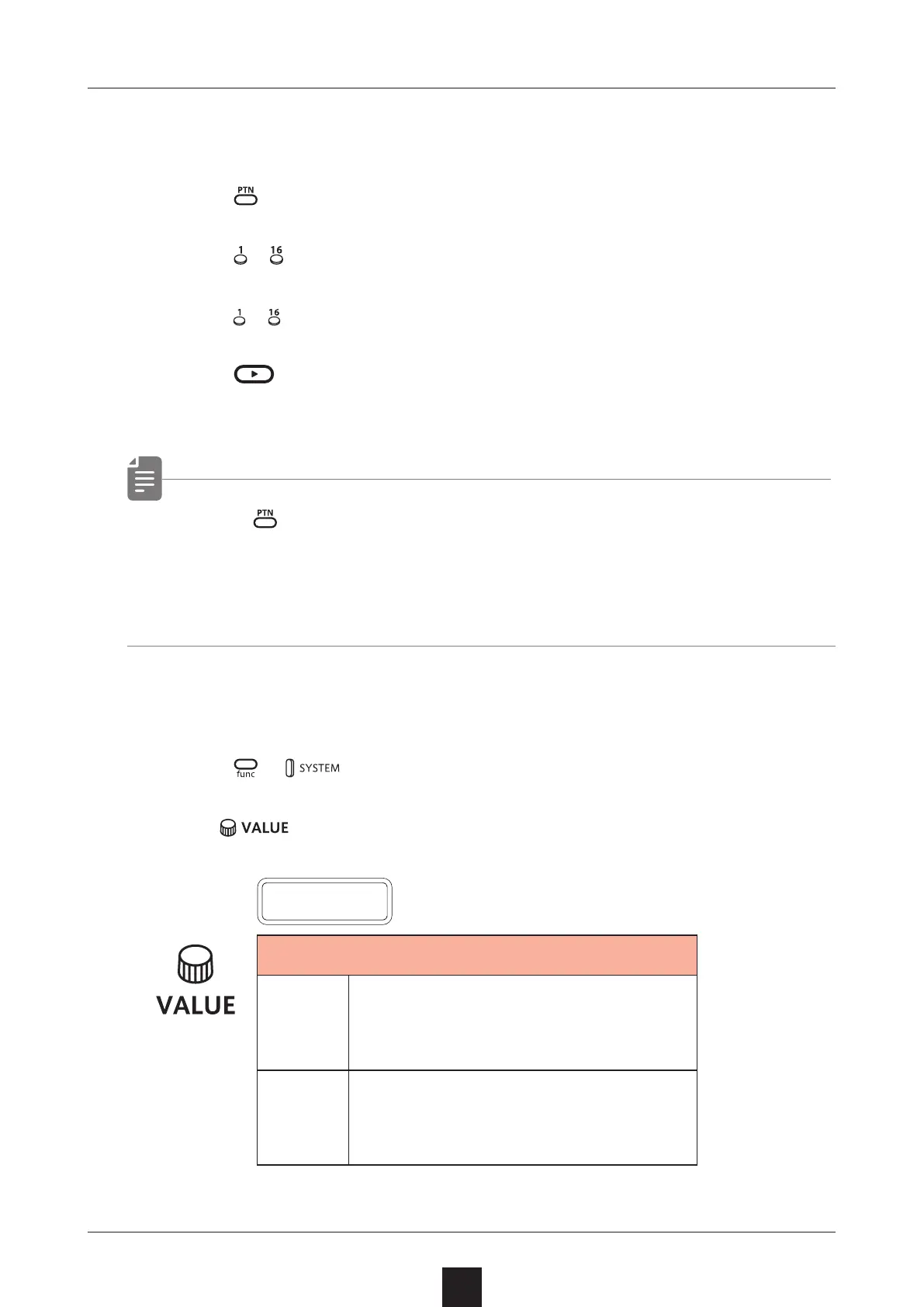The width and height of the screenshot is (924, 1307).
Task: Click the first row's narrow left cell
Action: point(303,1022)
